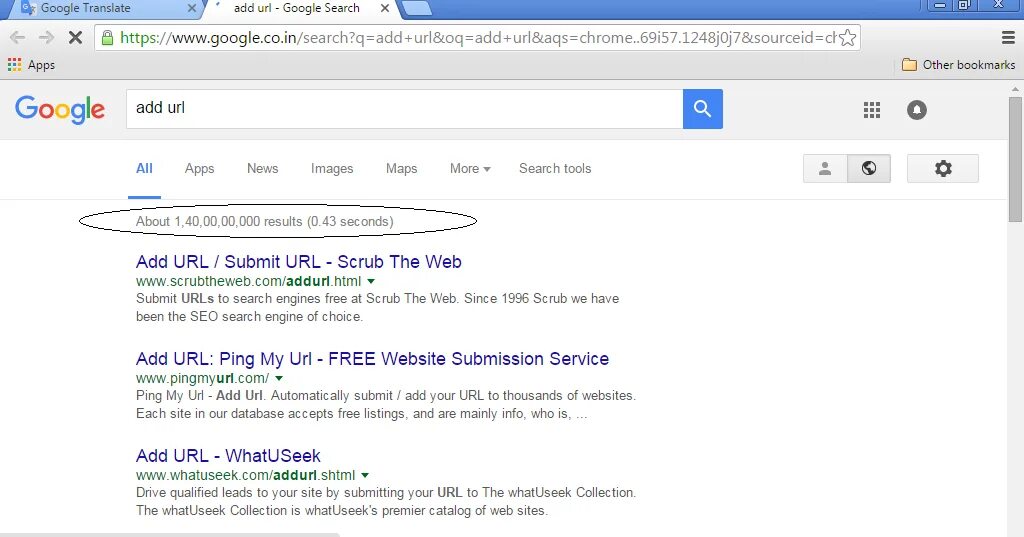Click the Apps bookmarks shortcut icon
This screenshot has width=1024, height=537.
tap(14, 65)
